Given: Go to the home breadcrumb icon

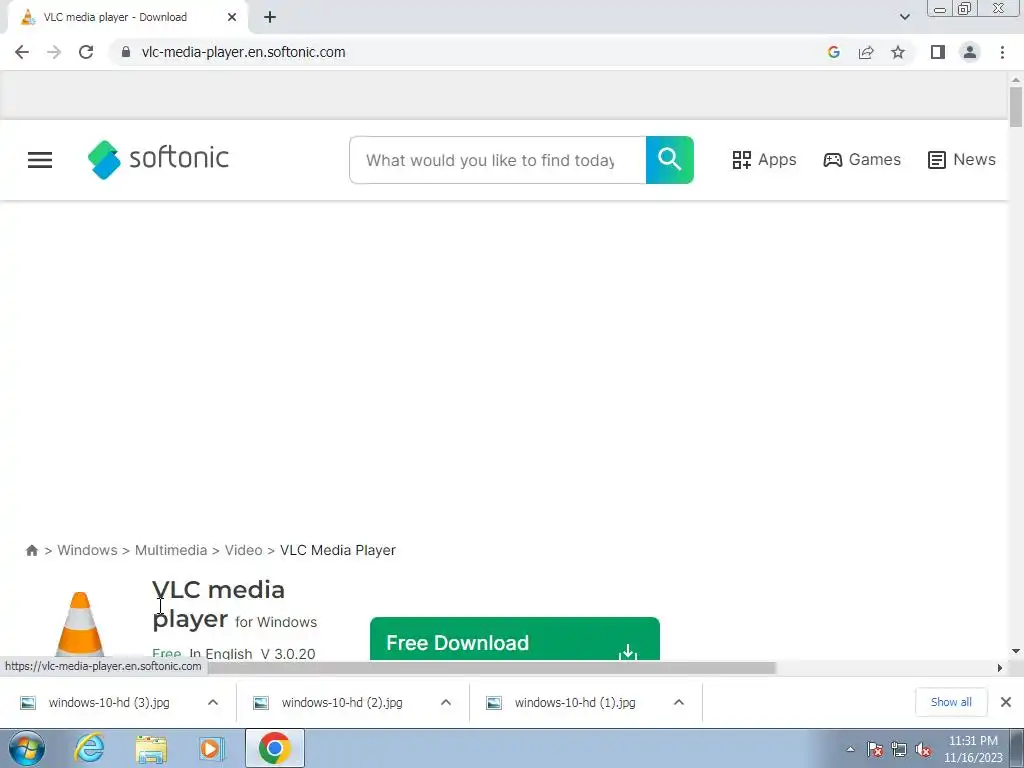Looking at the screenshot, I should (31, 551).
